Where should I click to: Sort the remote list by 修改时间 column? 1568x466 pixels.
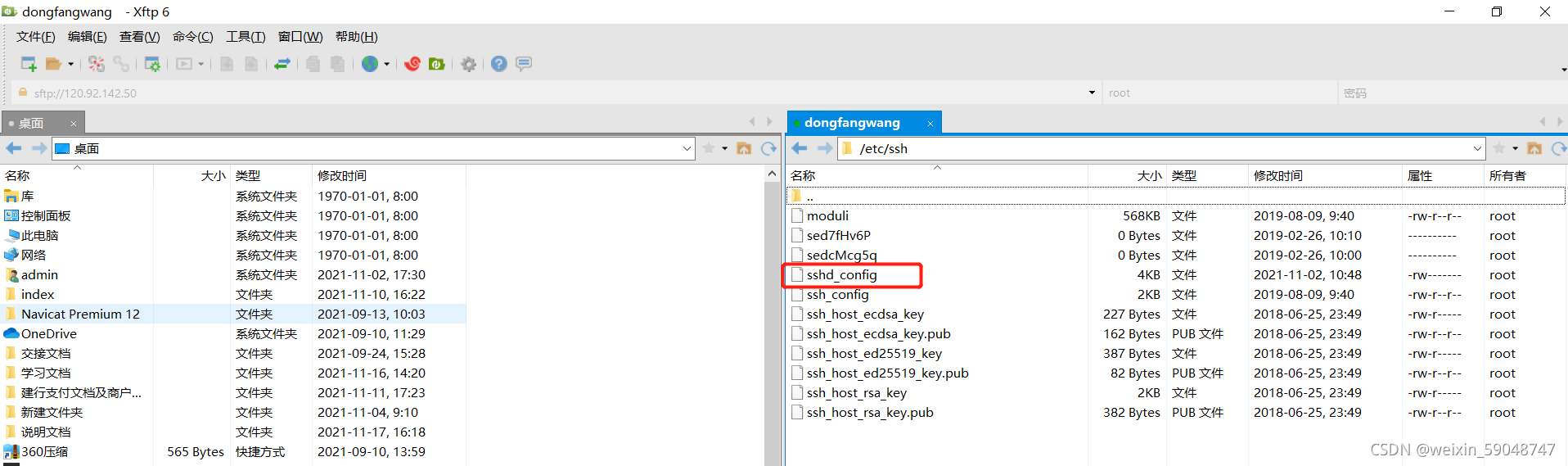(1325, 175)
